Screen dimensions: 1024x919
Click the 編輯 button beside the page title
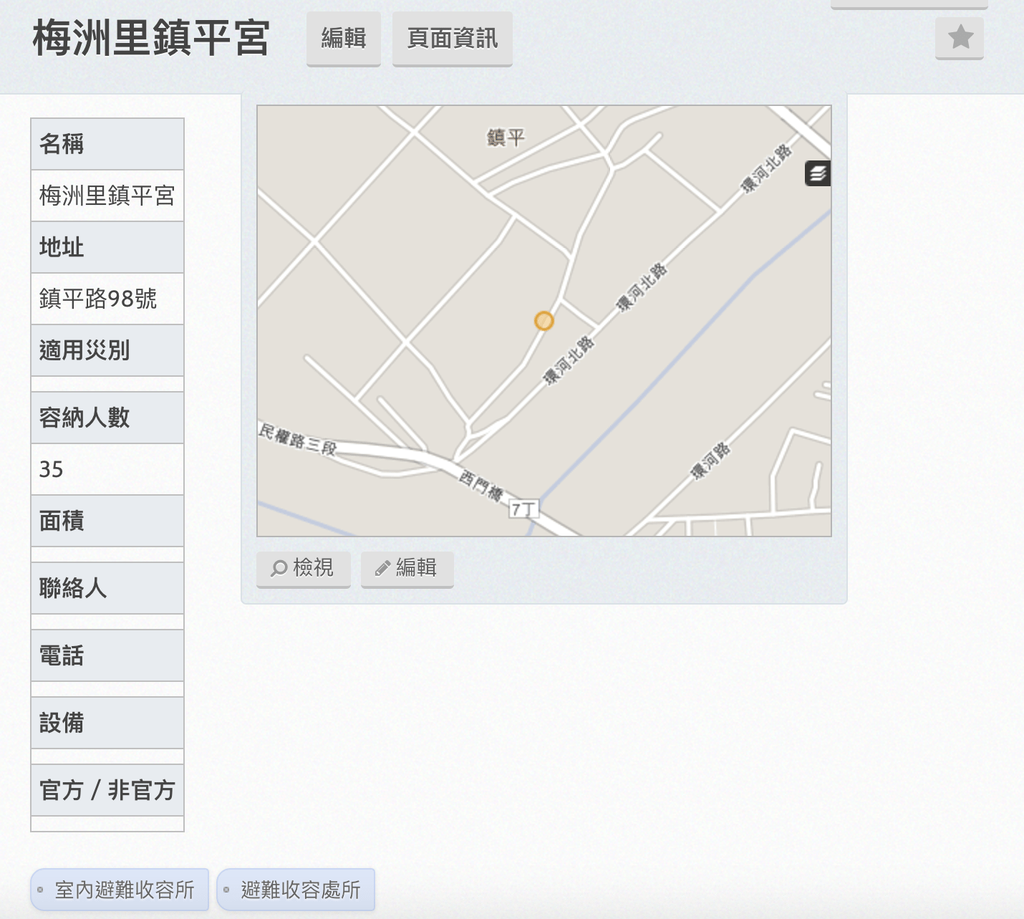(x=344, y=39)
